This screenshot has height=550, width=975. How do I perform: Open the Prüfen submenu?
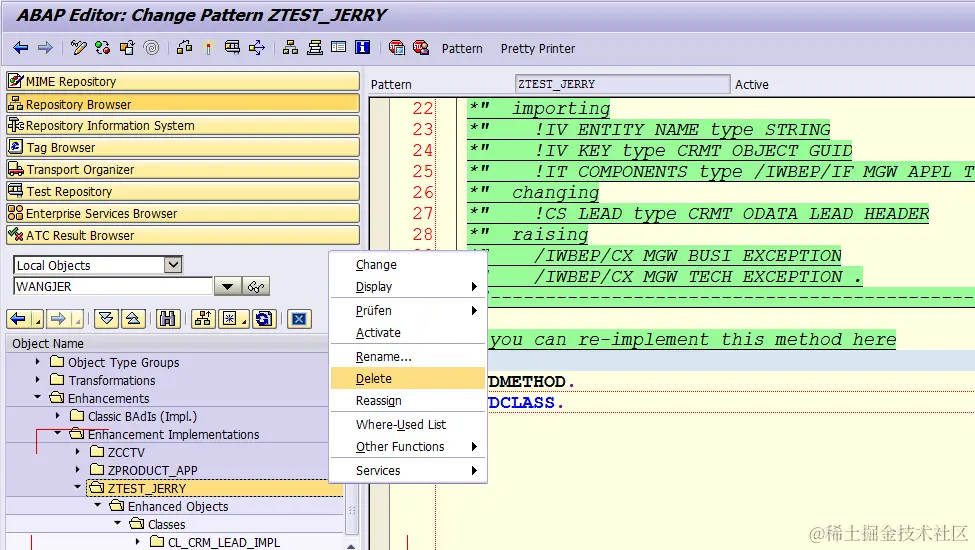coord(407,310)
